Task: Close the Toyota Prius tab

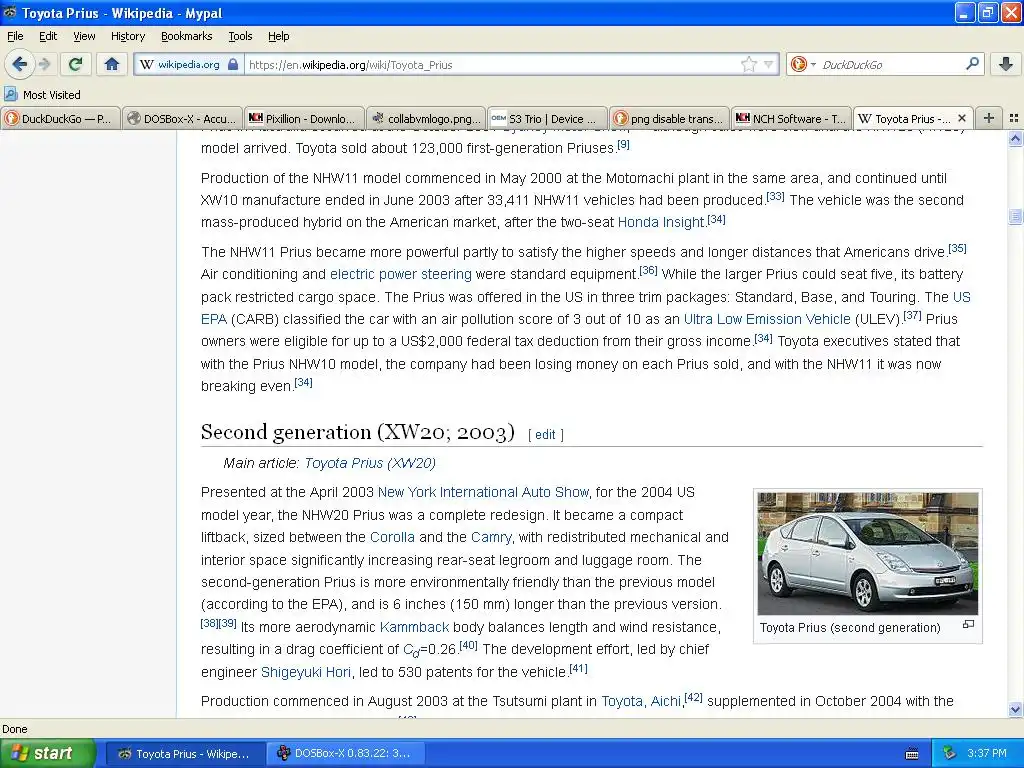Action: [x=961, y=118]
